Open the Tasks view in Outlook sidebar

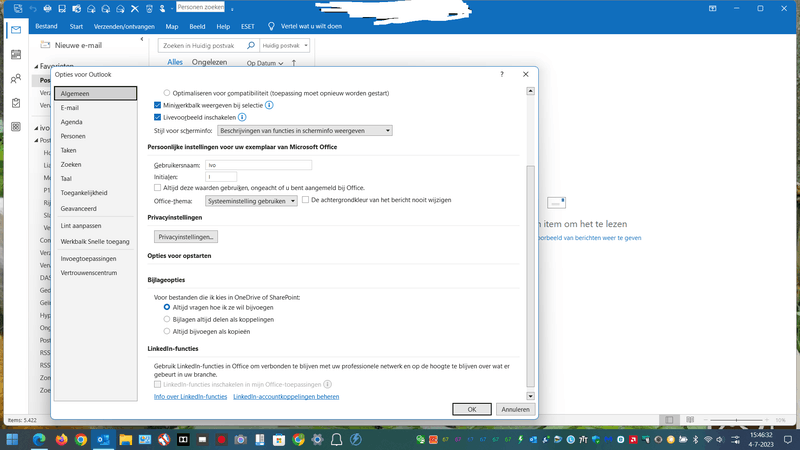point(16,103)
